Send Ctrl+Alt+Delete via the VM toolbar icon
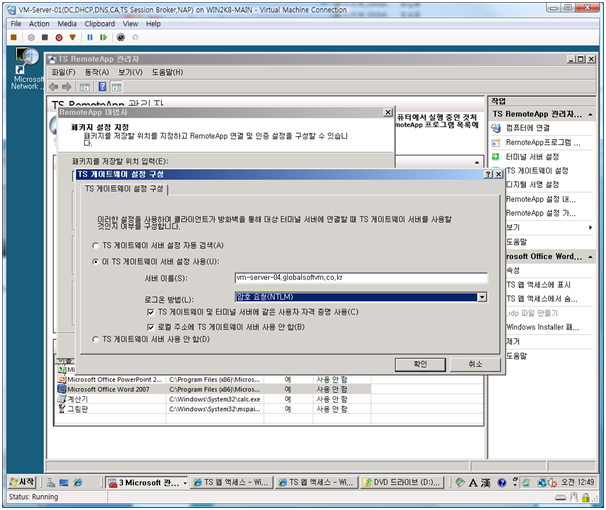This screenshot has width=606, height=510. (14, 37)
